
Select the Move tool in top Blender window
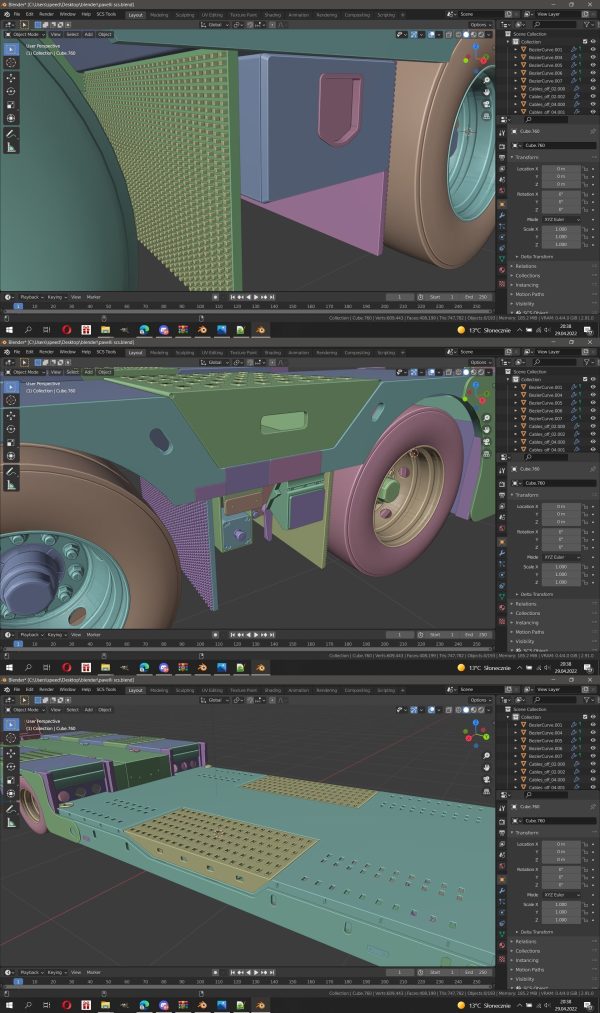point(11,78)
